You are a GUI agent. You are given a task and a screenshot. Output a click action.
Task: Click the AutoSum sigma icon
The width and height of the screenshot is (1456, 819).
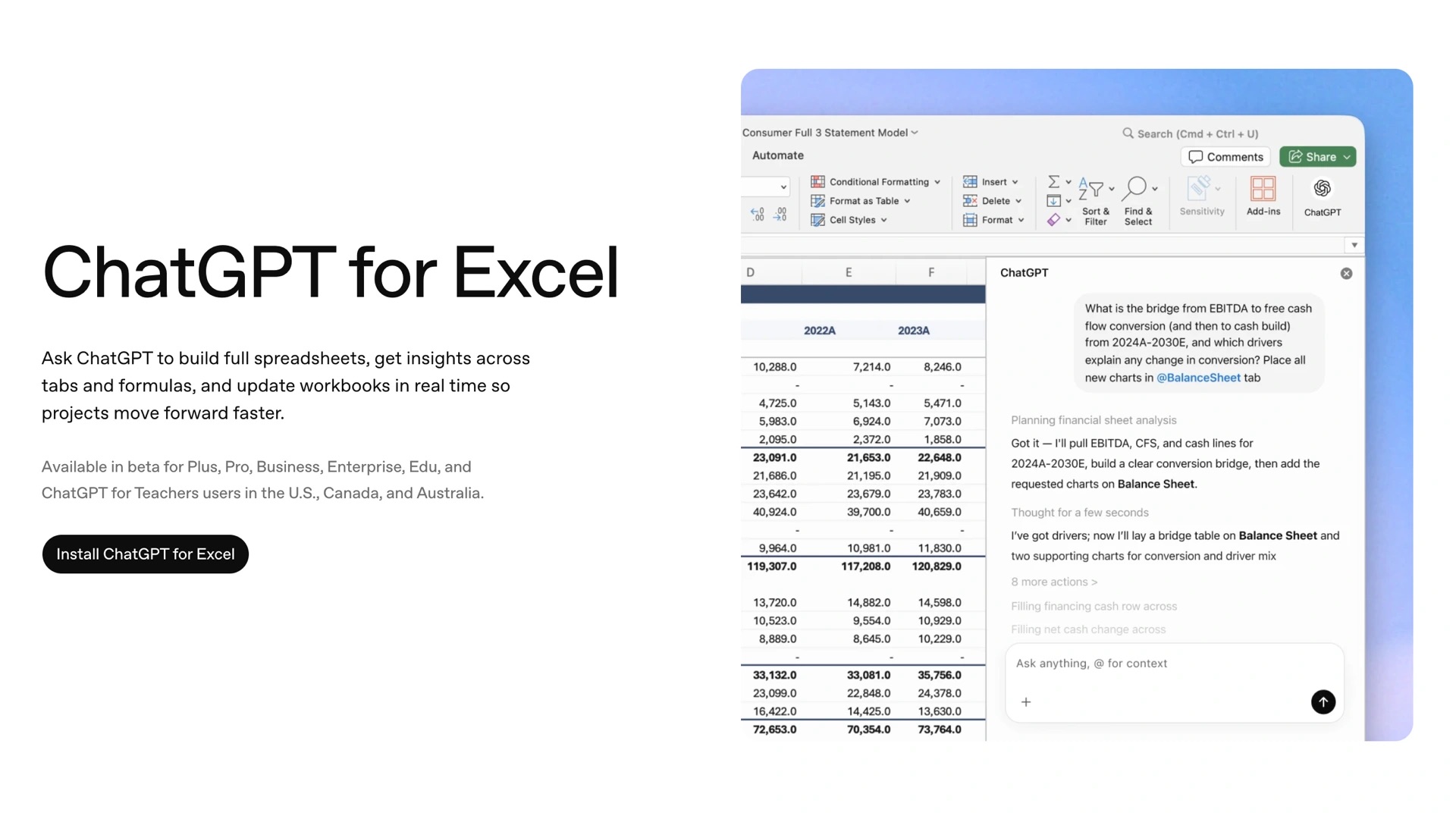tap(1056, 181)
